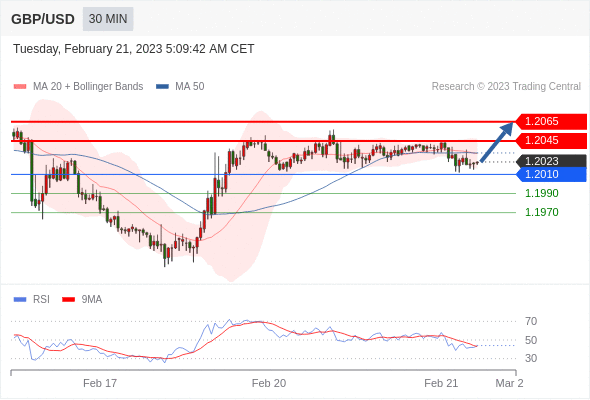
Task: Click the MA 20 + Bollinger Bands legend label
Action: [x=88, y=87]
